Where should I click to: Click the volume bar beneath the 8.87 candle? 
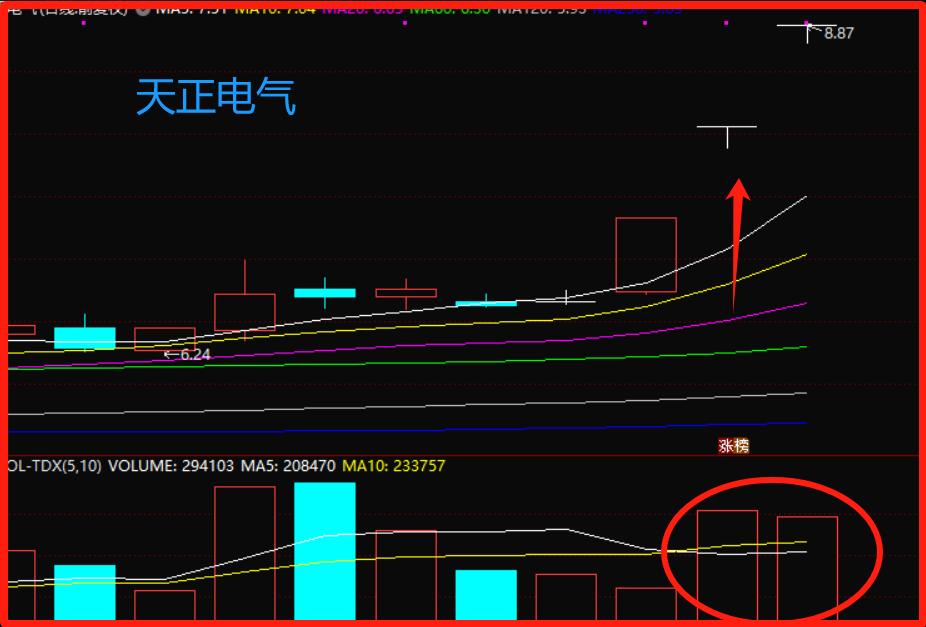[807, 568]
